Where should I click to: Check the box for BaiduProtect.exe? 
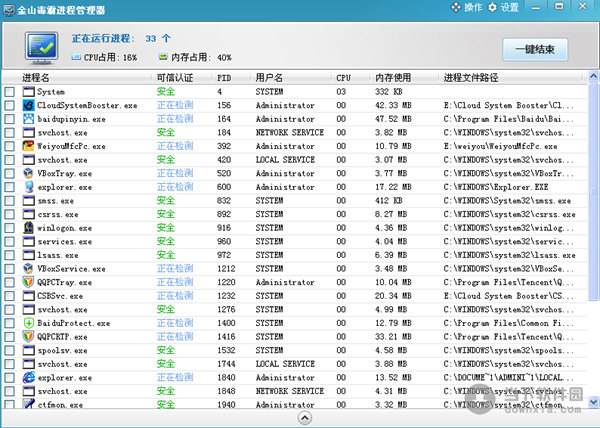click(x=10, y=323)
